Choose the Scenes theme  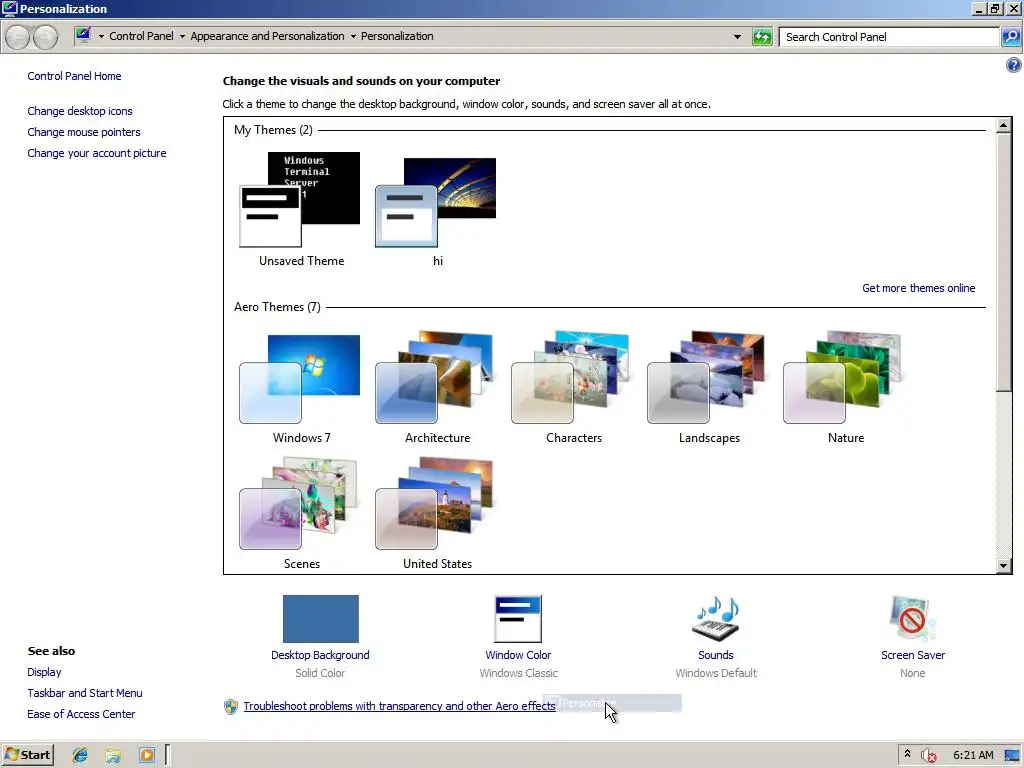300,504
